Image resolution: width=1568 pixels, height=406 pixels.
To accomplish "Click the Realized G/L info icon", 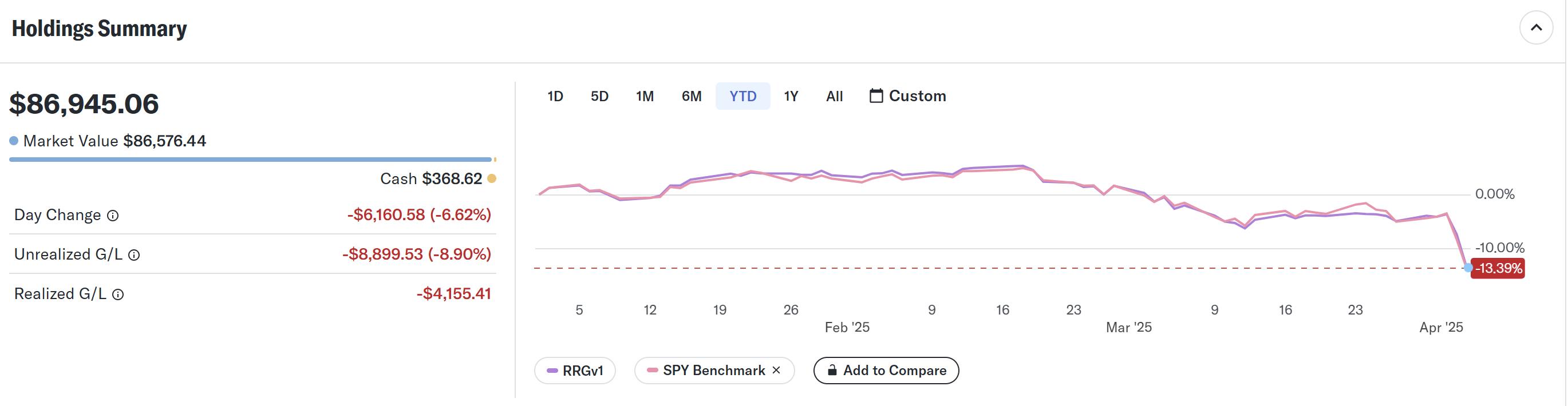I will (x=118, y=294).
